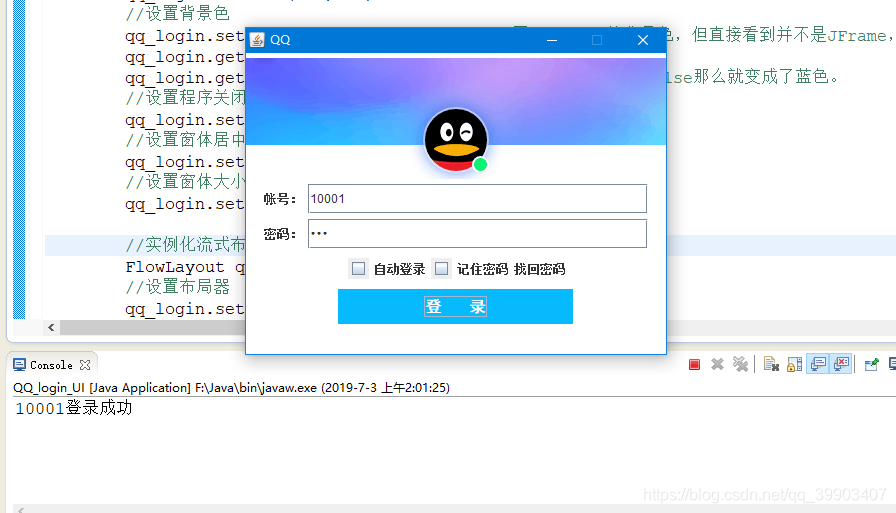The image size is (896, 513).
Task: Terminate the running program with red stop icon
Action: point(694,364)
